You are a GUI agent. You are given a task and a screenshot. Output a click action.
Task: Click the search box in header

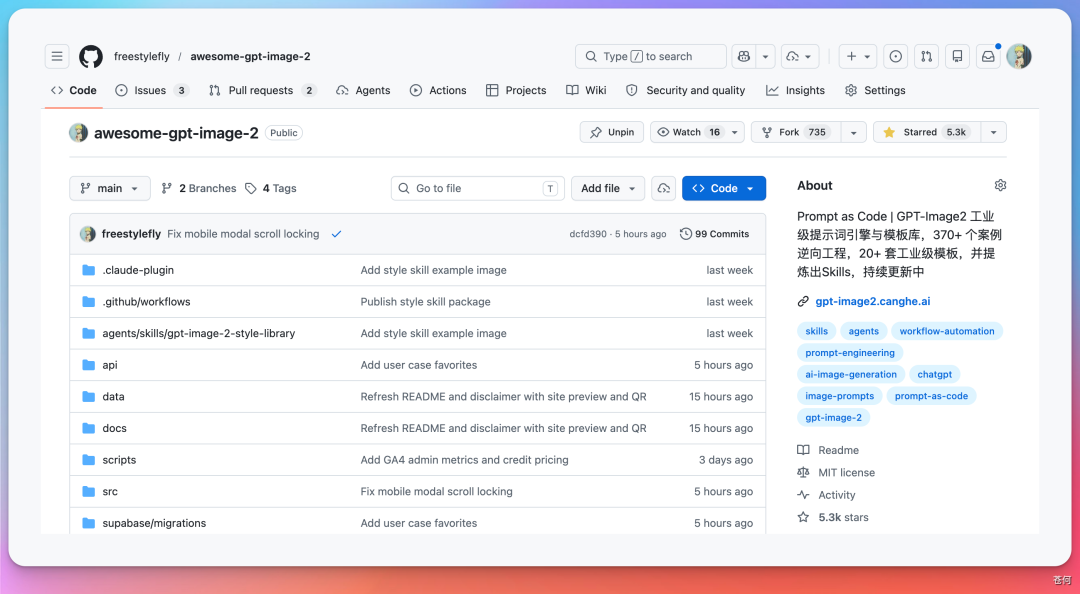(651, 57)
